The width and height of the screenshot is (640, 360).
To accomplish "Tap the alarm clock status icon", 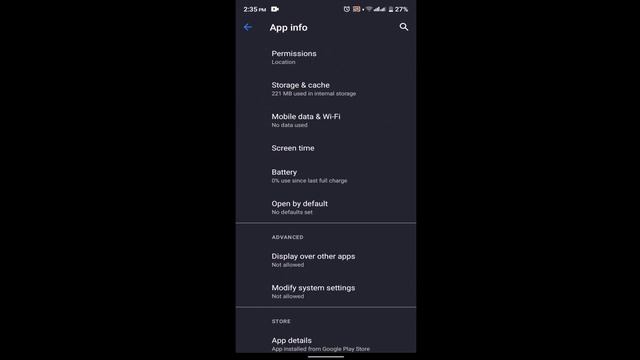I will coord(347,9).
